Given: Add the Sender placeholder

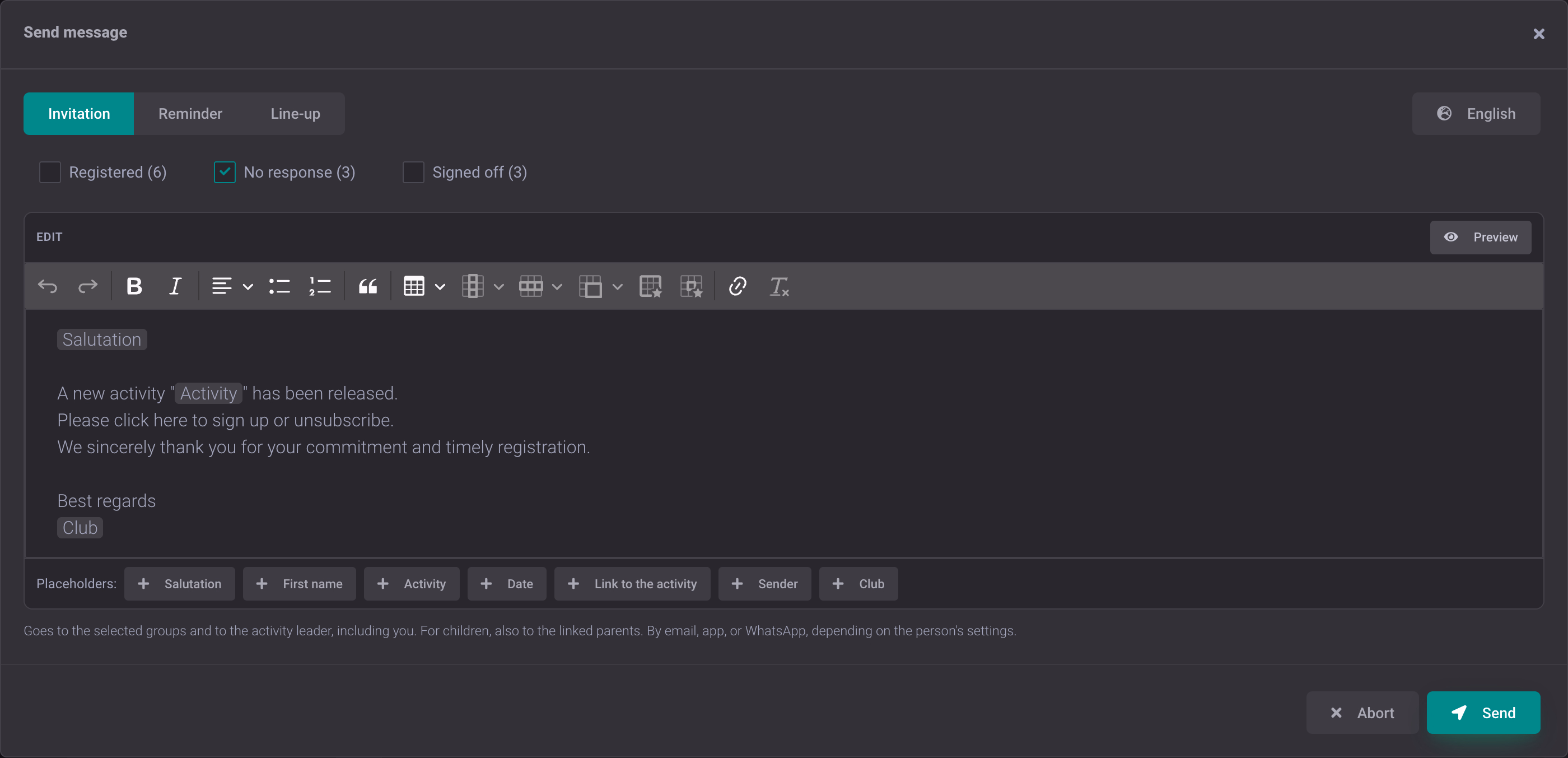Looking at the screenshot, I should (764, 584).
